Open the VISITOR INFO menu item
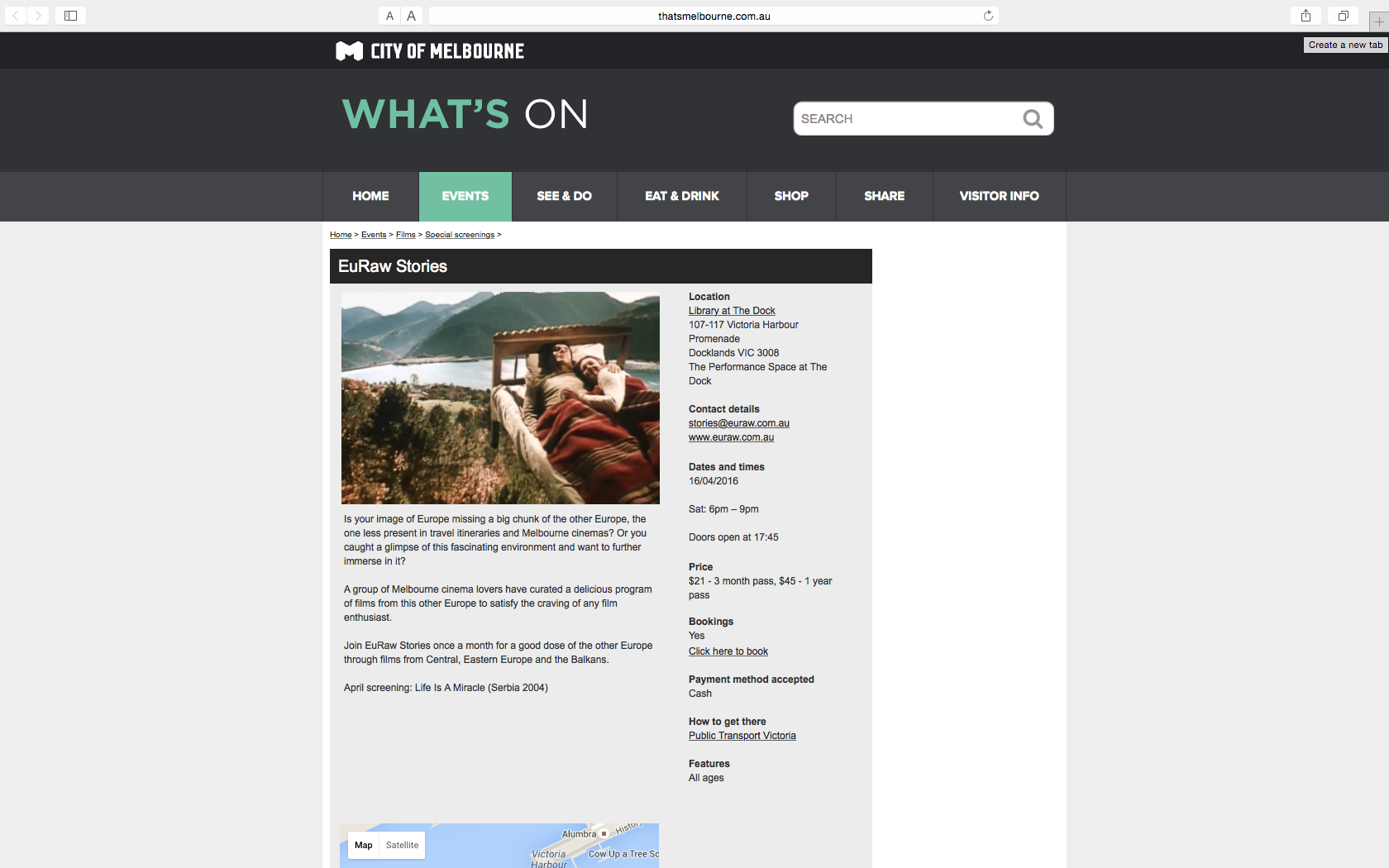Viewport: 1389px width, 868px height. pos(1000,196)
